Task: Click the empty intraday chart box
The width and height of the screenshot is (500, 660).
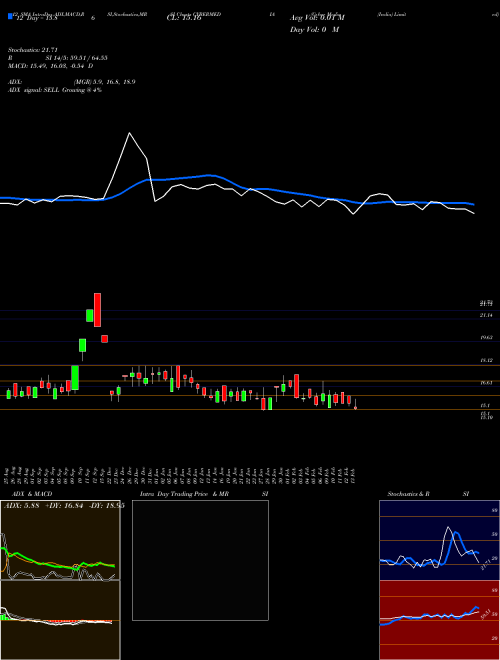Action: click(x=200, y=560)
